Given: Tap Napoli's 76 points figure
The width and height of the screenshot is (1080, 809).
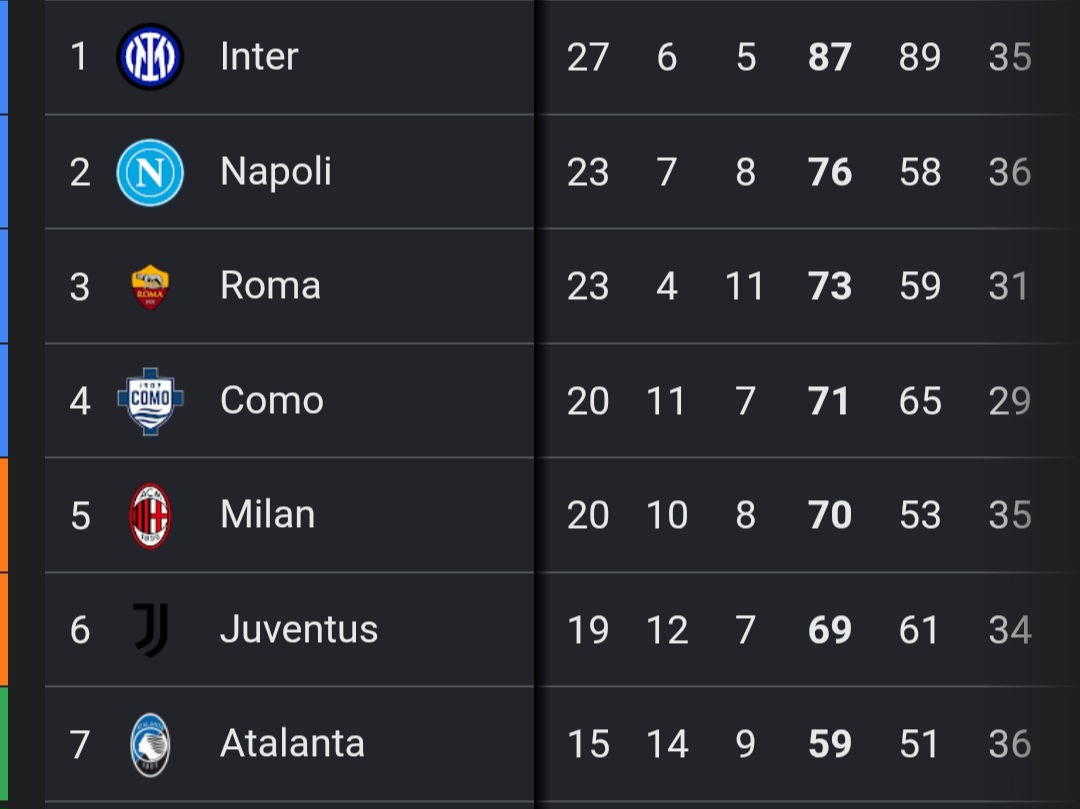Looking at the screenshot, I should point(829,172).
